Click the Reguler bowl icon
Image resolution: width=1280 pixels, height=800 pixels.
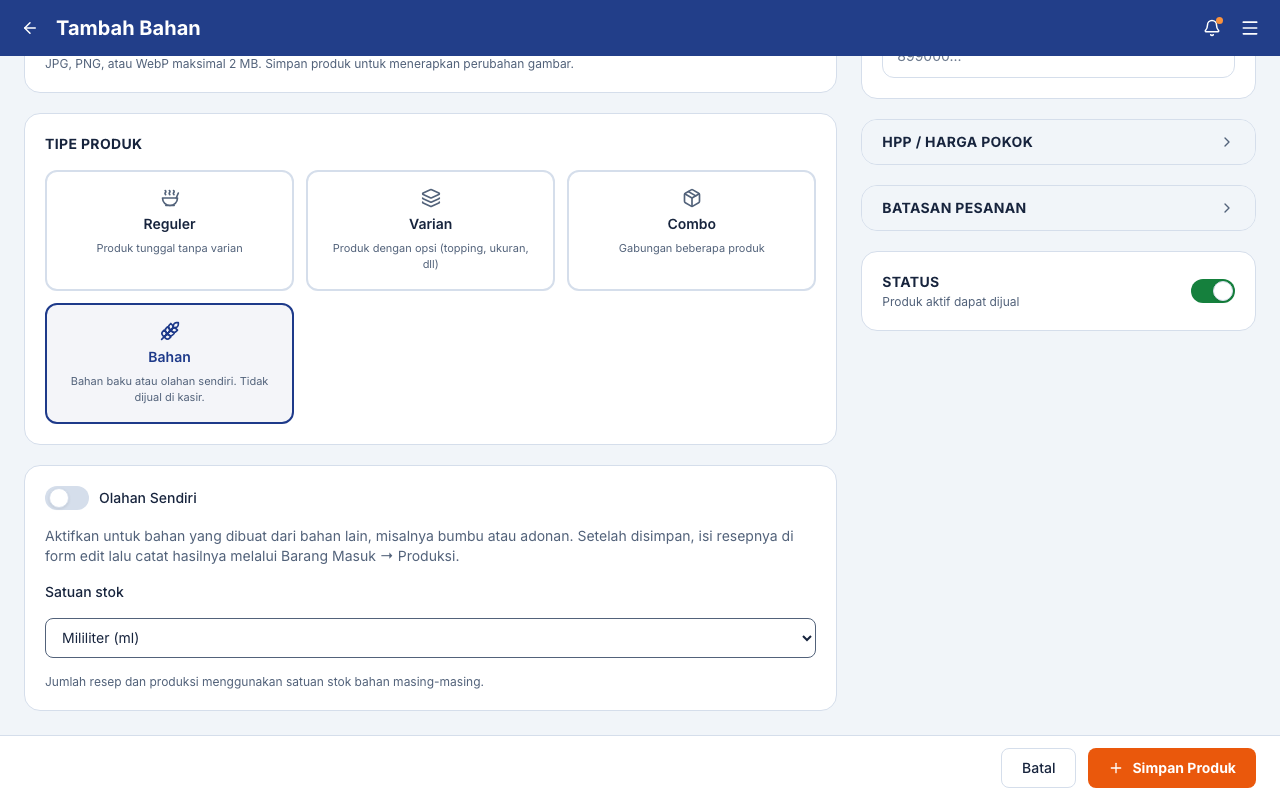[x=170, y=198]
